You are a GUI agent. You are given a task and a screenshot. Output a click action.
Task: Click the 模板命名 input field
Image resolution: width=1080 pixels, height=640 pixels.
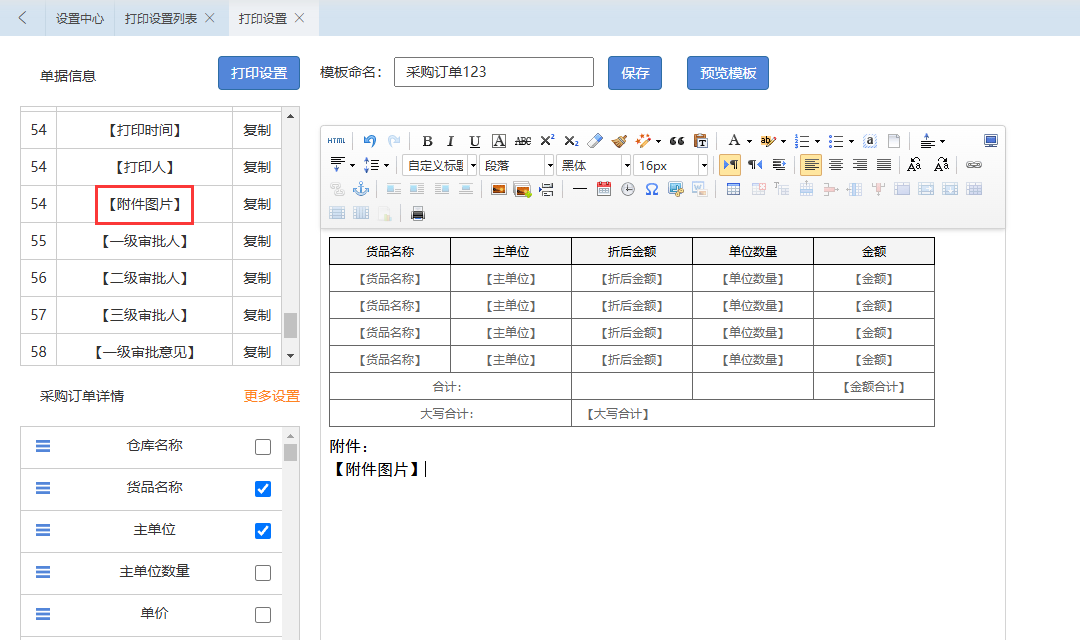(x=493, y=72)
